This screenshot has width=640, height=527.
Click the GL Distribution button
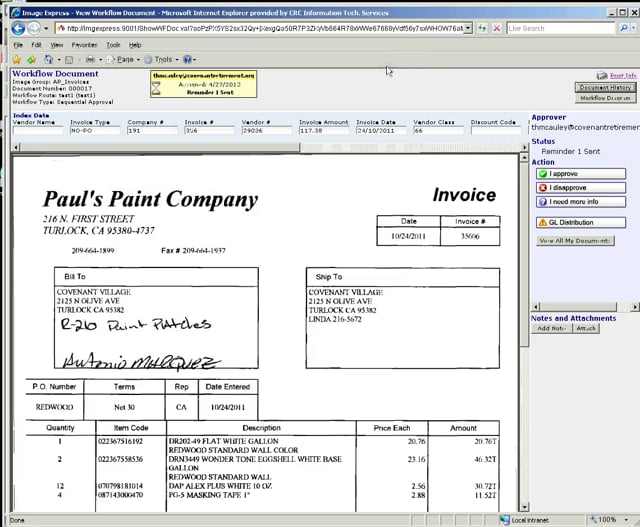click(x=580, y=222)
